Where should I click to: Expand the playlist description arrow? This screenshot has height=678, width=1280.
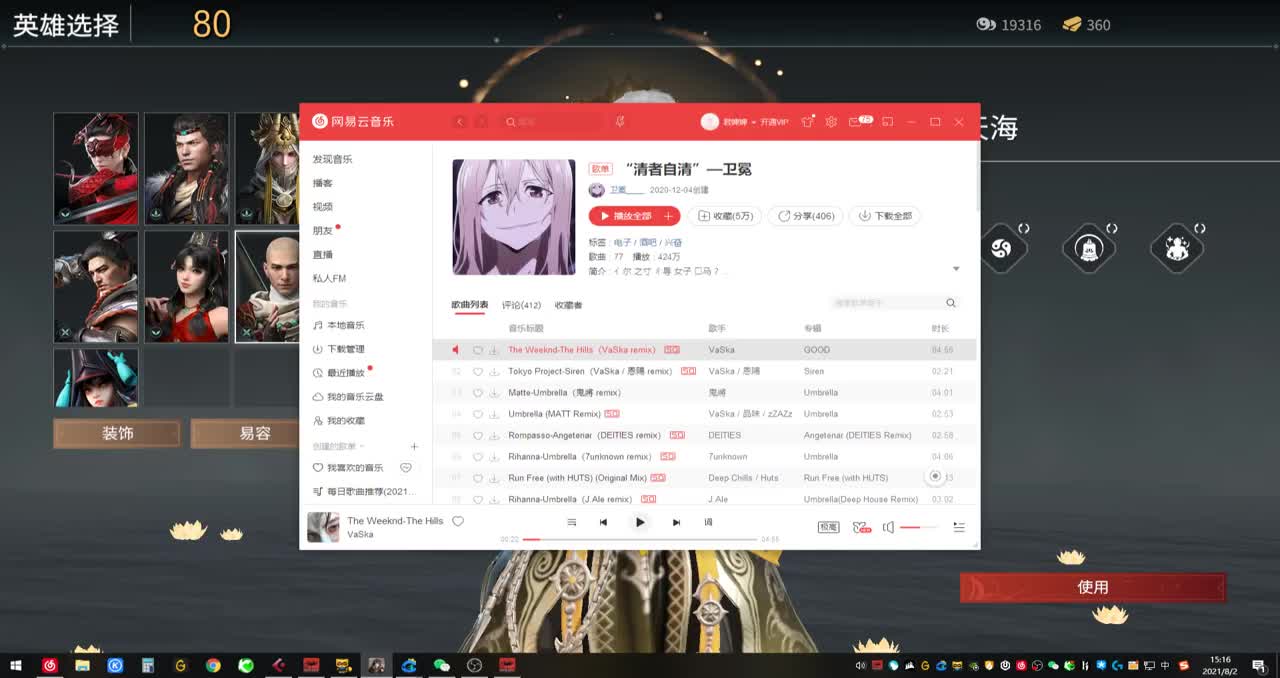coord(956,268)
